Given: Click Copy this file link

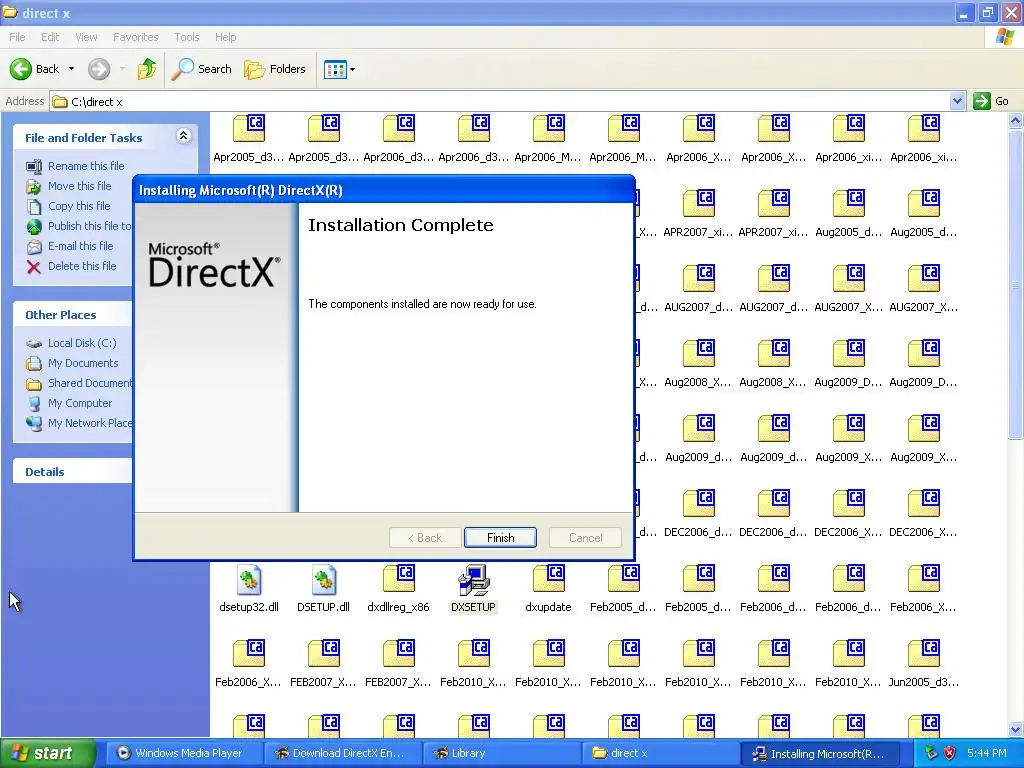Looking at the screenshot, I should click(x=79, y=206).
